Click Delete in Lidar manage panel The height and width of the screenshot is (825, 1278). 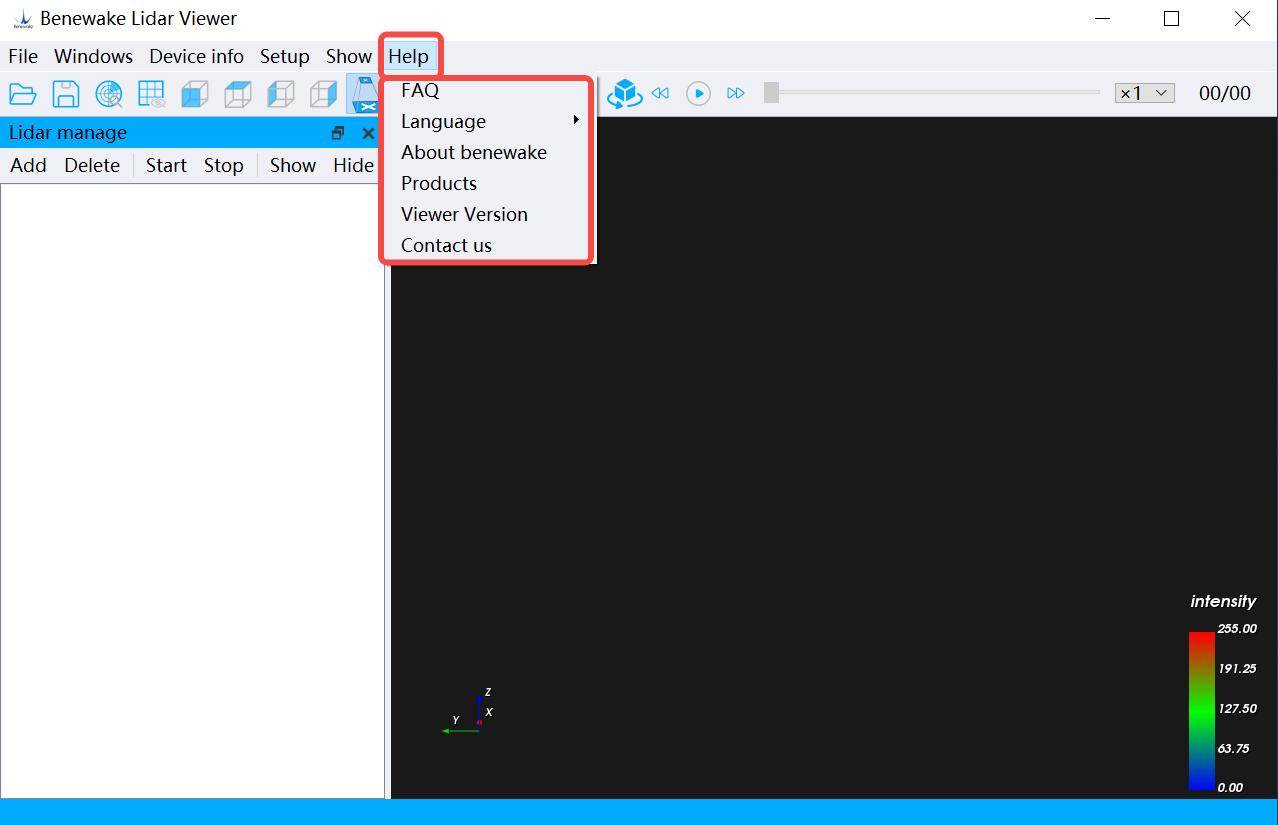pos(92,165)
